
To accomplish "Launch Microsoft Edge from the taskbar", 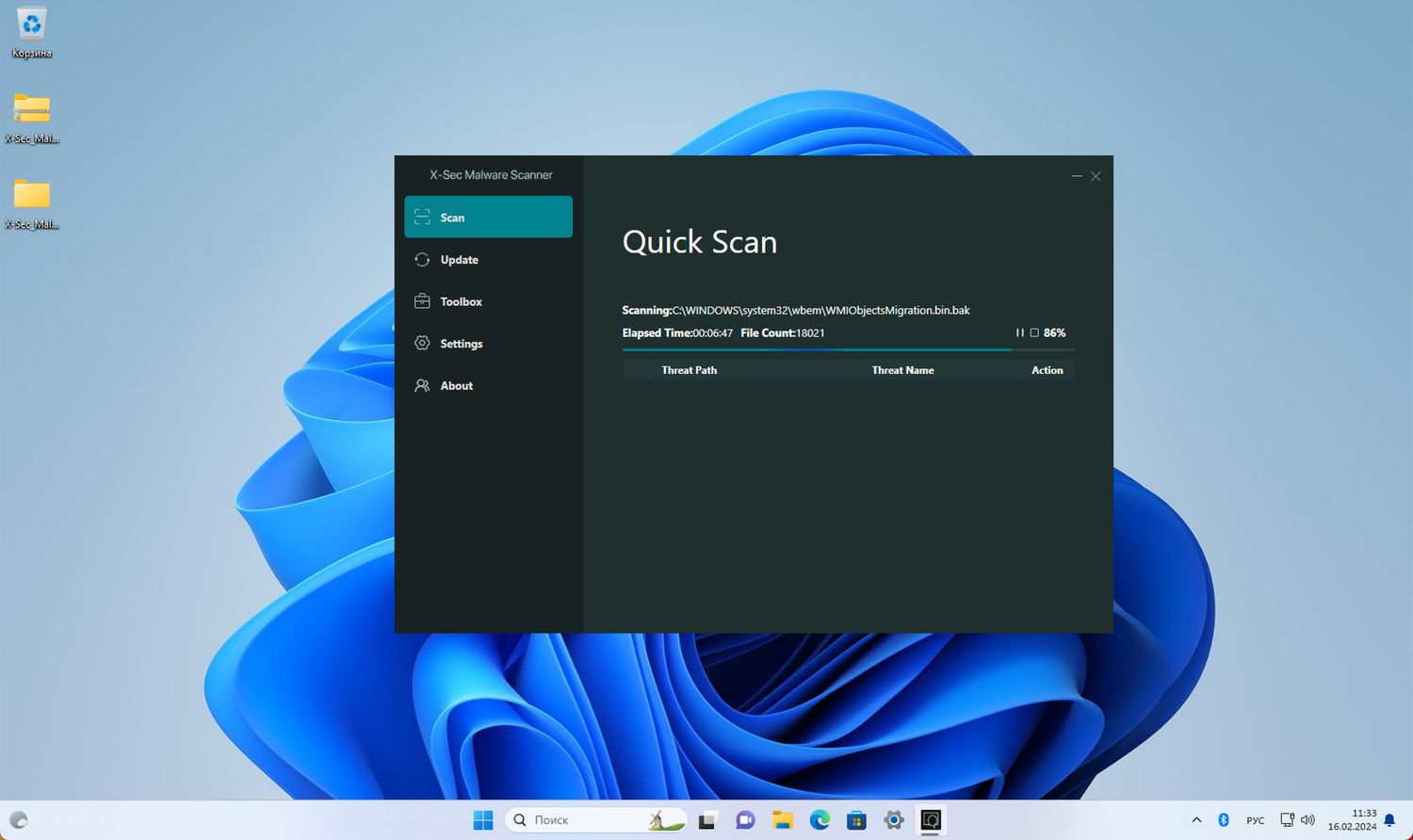I will 820,820.
